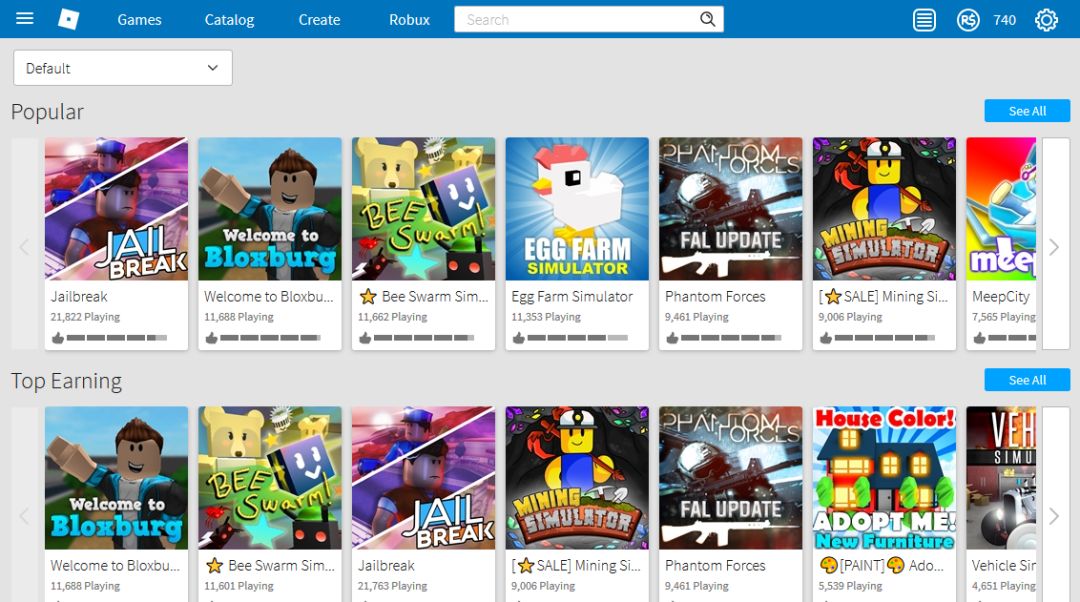Open the Games tab
This screenshot has height=602, width=1080.
point(139,20)
